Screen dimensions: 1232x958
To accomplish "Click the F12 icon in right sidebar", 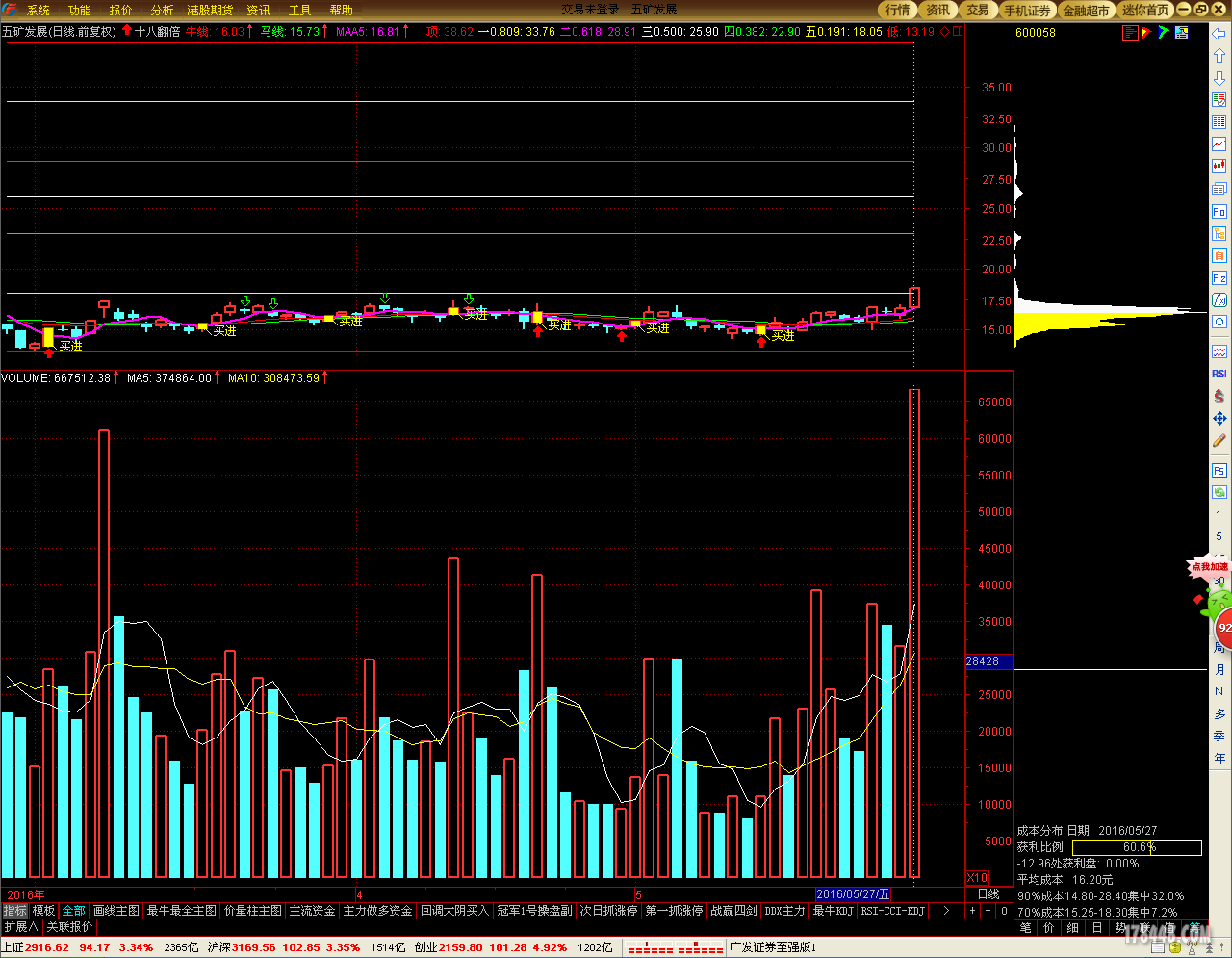I will click(x=1219, y=277).
